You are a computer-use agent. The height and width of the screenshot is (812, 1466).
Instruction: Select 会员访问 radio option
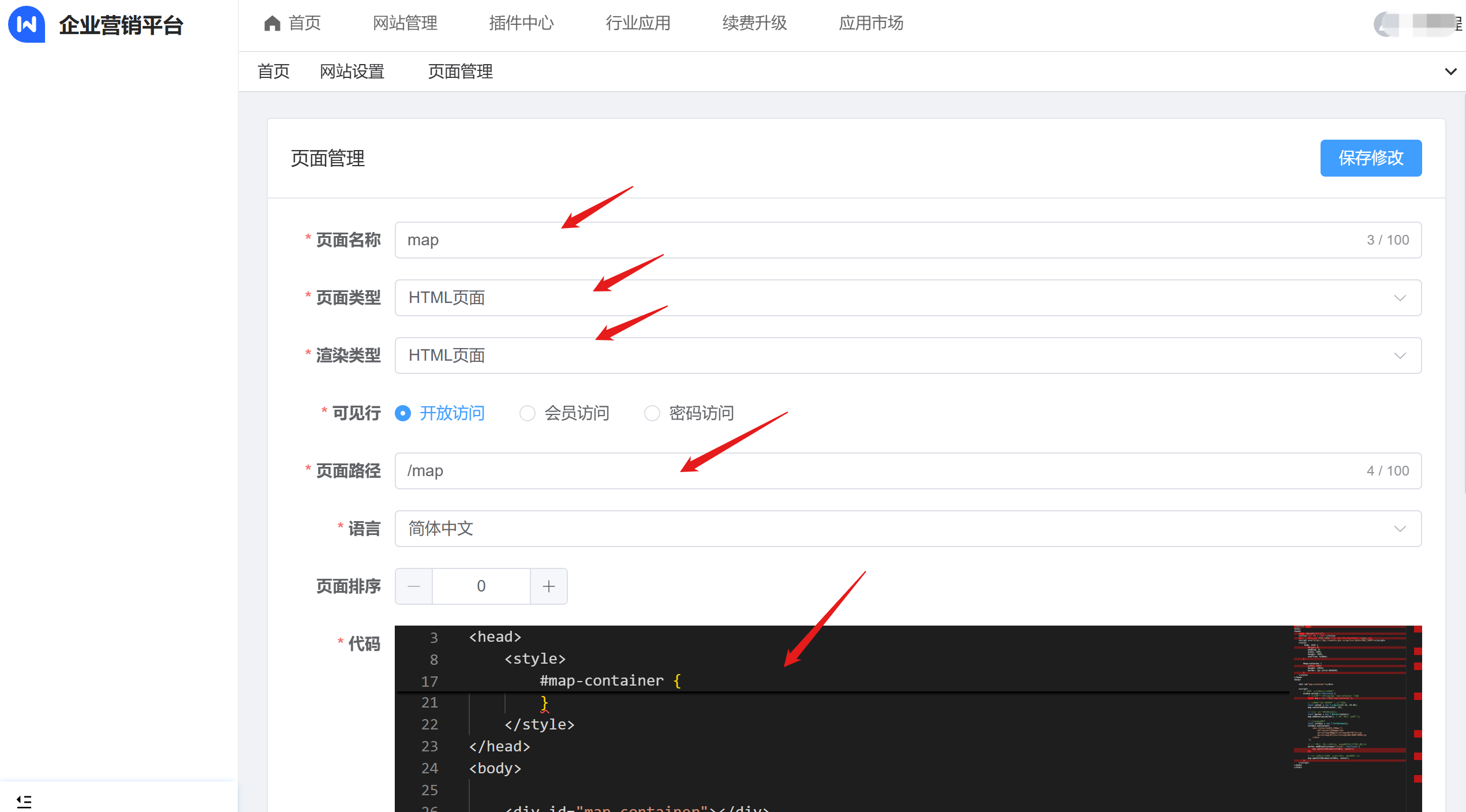point(527,413)
